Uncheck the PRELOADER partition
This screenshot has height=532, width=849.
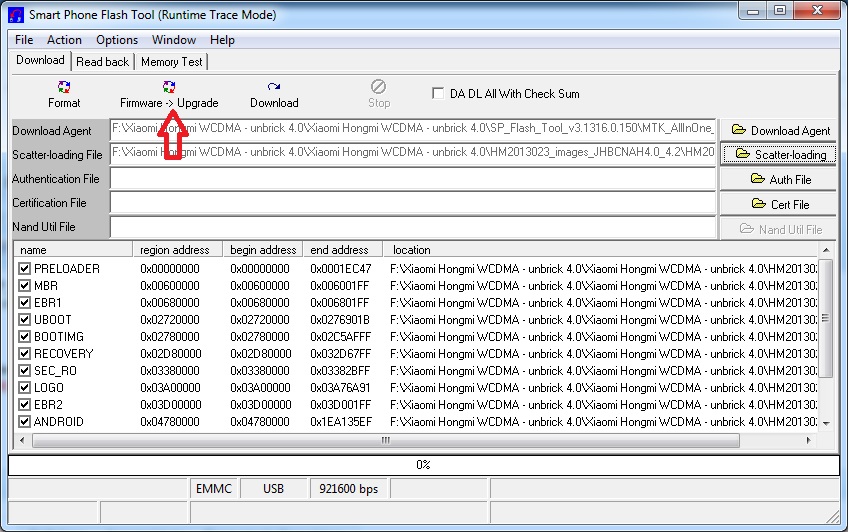(25, 269)
